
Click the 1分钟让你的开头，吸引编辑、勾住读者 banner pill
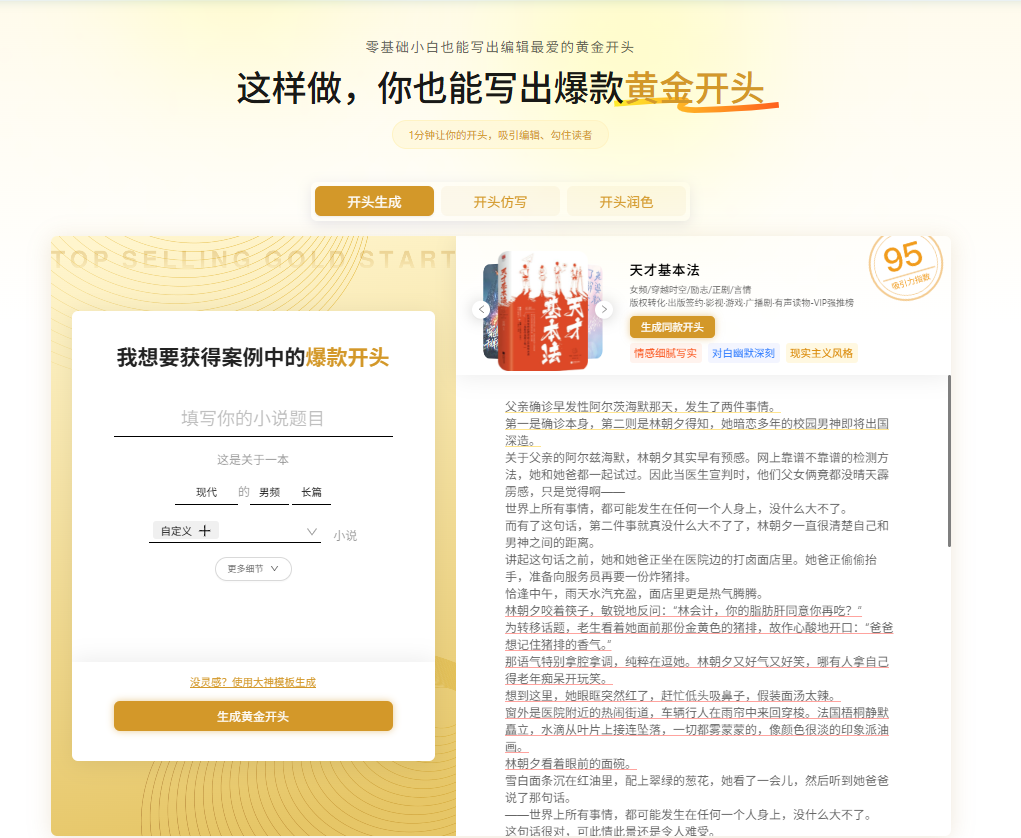pos(500,135)
